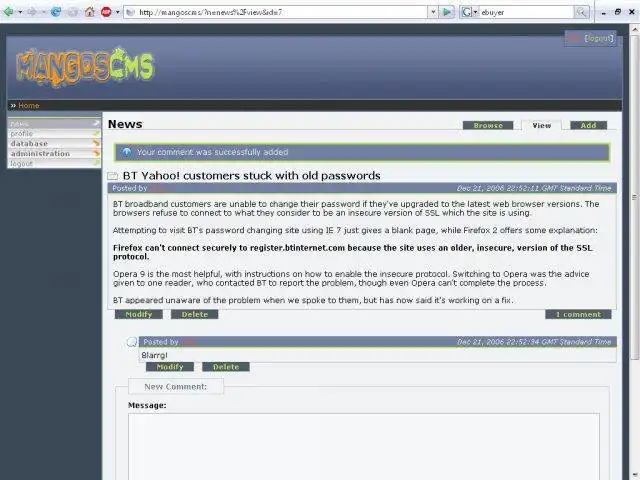Click the speech bubble comment icon

[x=132, y=342]
